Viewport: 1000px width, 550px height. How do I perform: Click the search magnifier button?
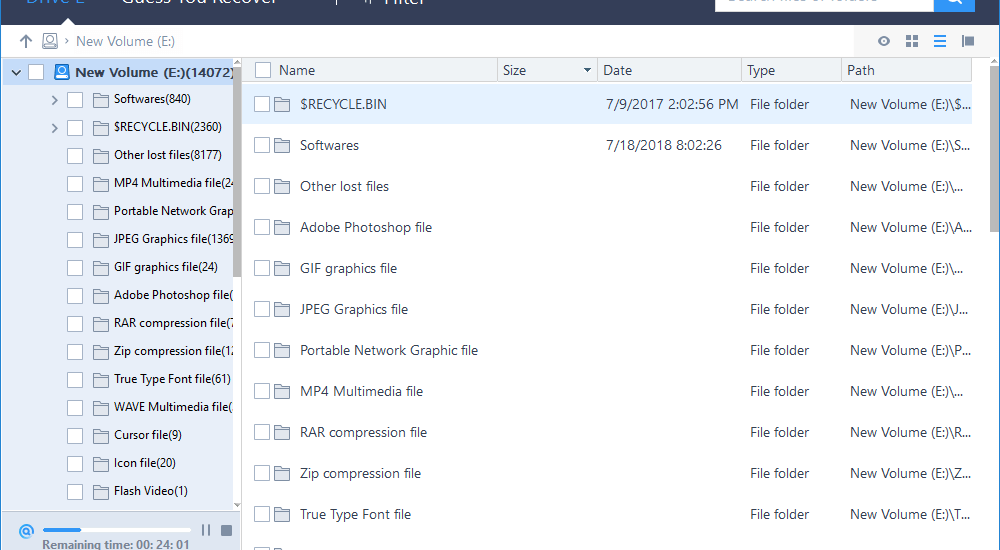tap(954, 3)
